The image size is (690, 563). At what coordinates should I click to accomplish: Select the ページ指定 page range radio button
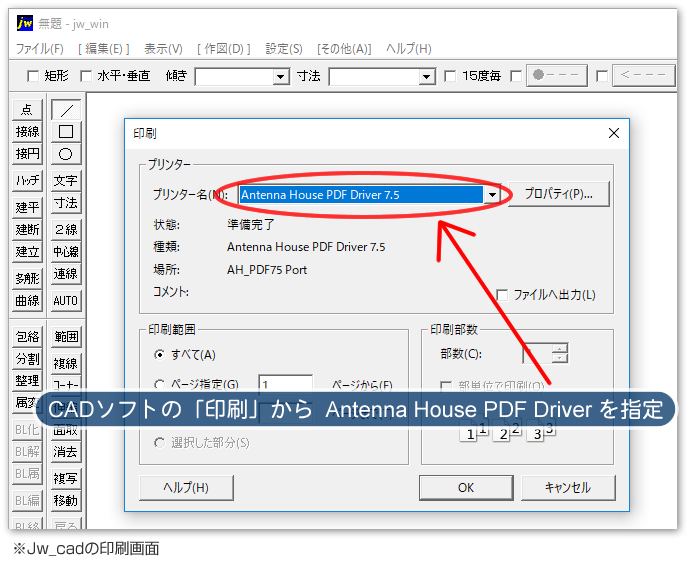tap(160, 385)
